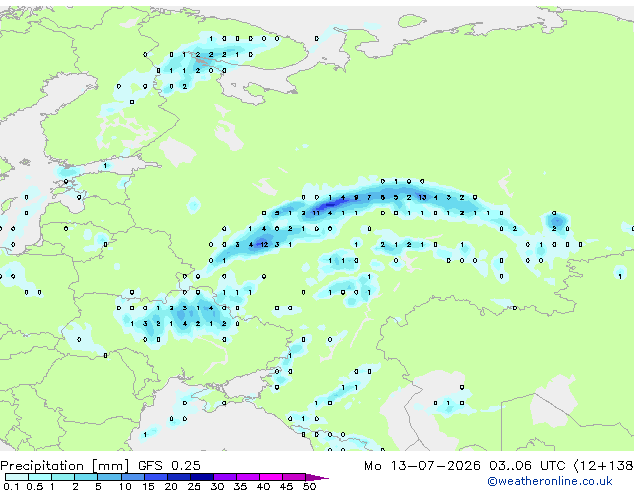Click the '13' precipitation value on map
The height and width of the screenshot is (490, 634).
422,197
